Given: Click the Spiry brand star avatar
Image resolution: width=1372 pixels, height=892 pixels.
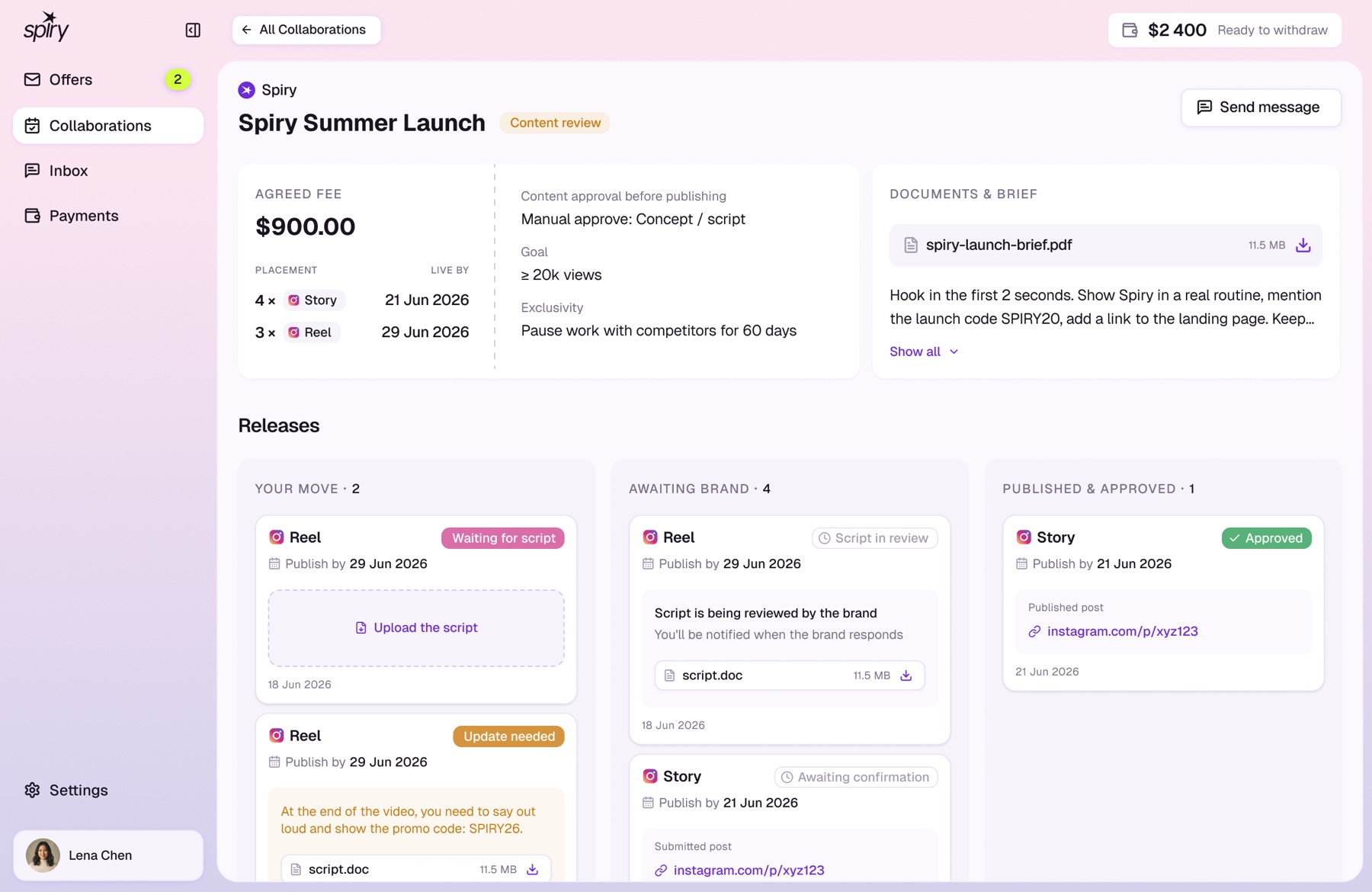Looking at the screenshot, I should 247,90.
